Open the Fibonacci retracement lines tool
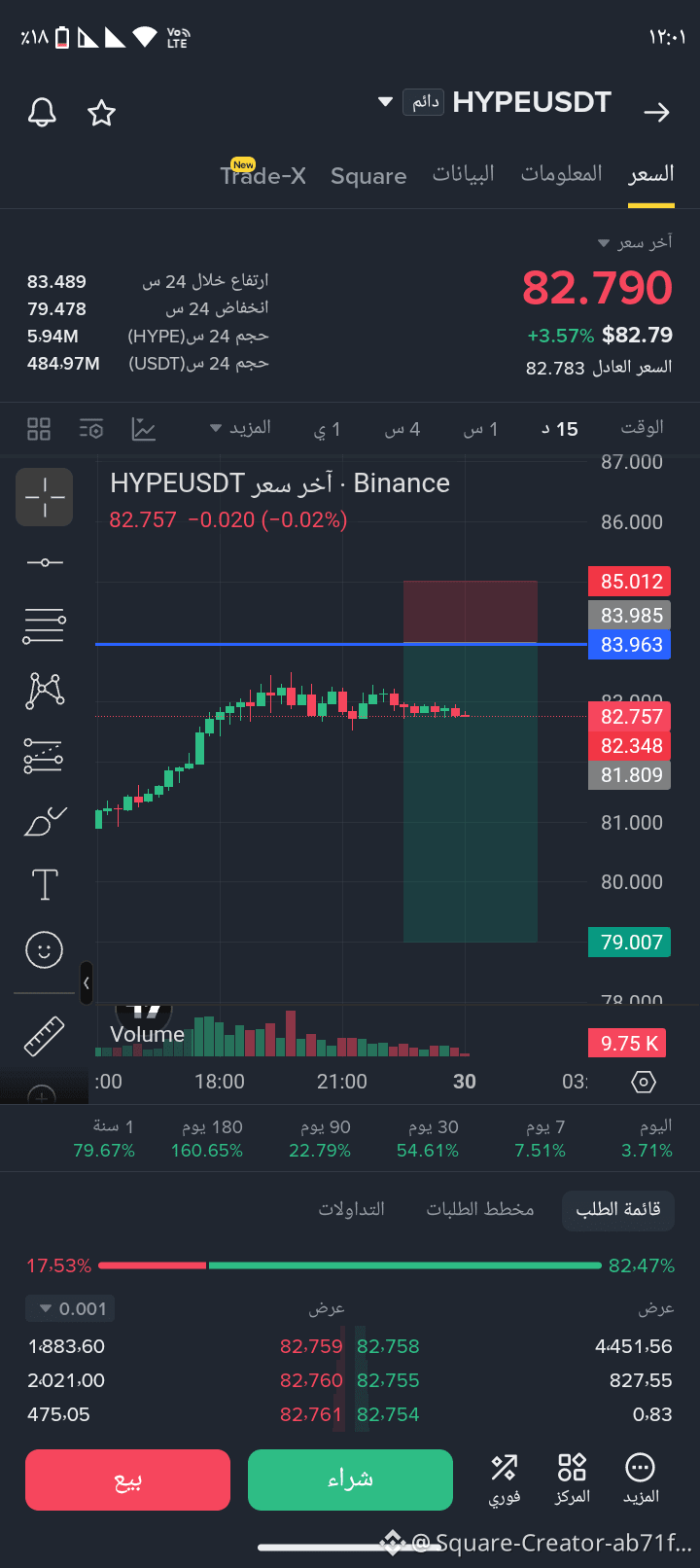Screen dimensions: 700x1568 click(x=45, y=625)
